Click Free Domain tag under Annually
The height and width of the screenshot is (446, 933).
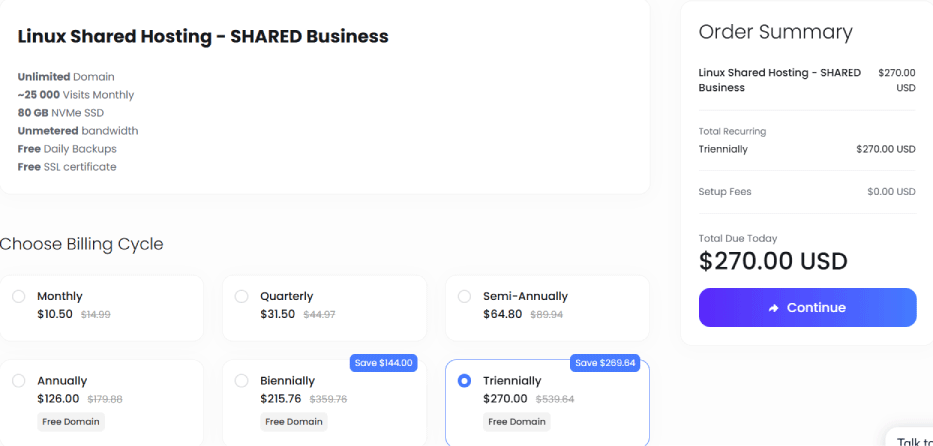[72, 422]
